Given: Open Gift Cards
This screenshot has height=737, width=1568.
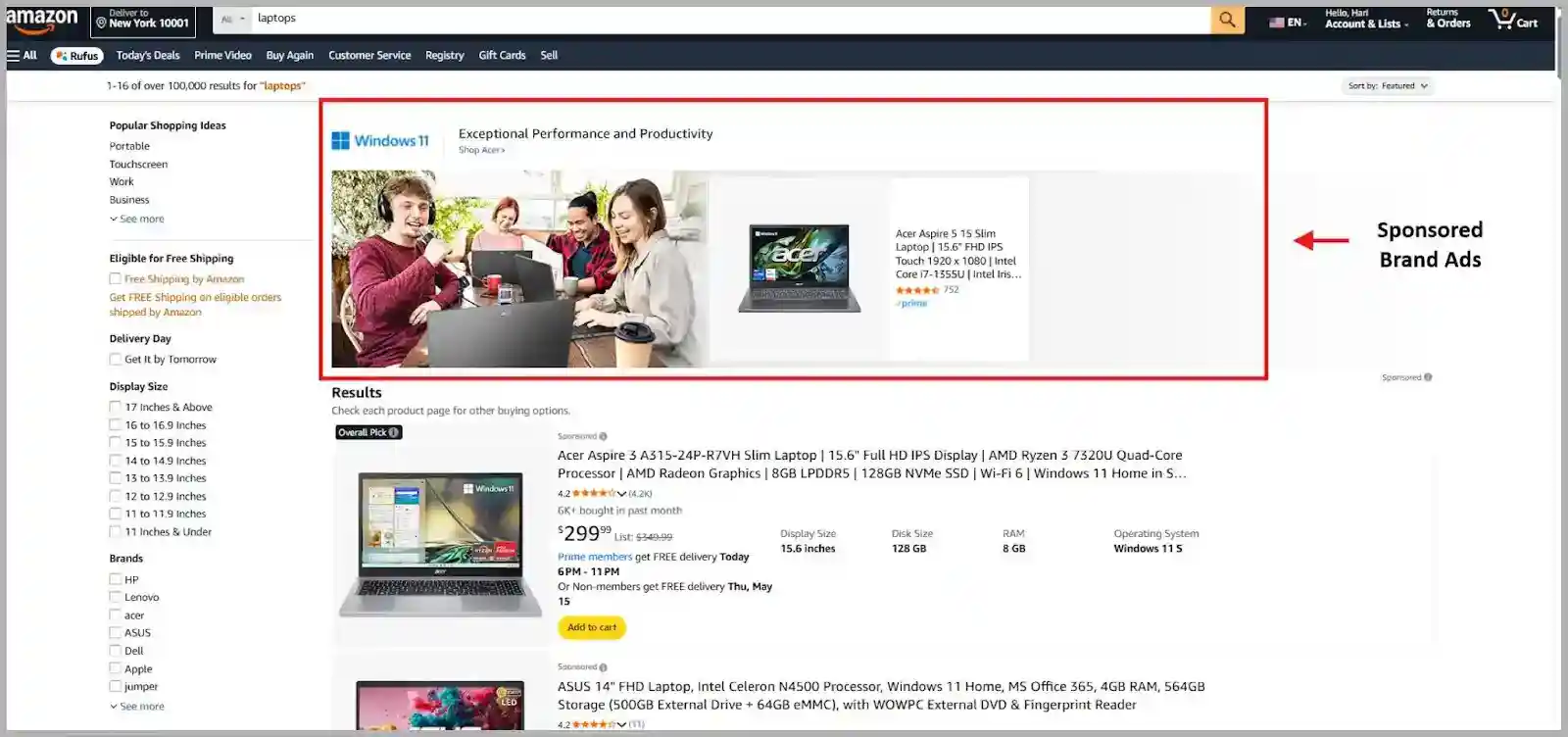Looking at the screenshot, I should [x=502, y=56].
